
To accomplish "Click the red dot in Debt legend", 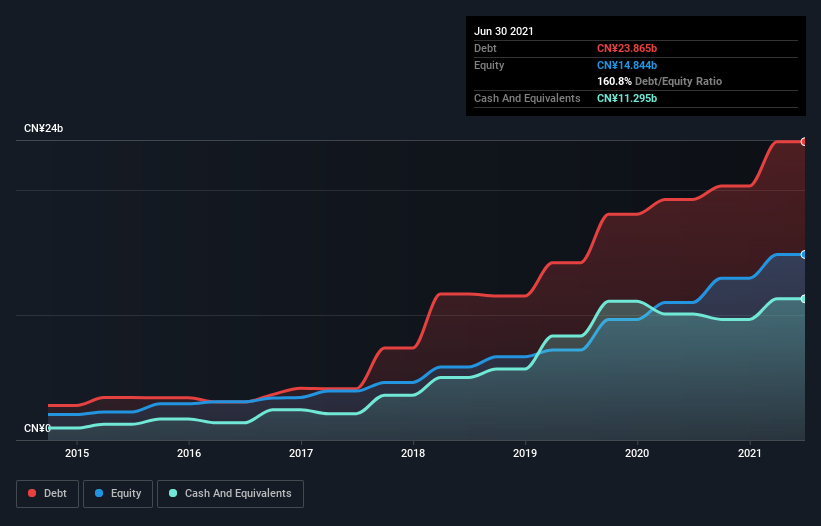I will click(32, 493).
